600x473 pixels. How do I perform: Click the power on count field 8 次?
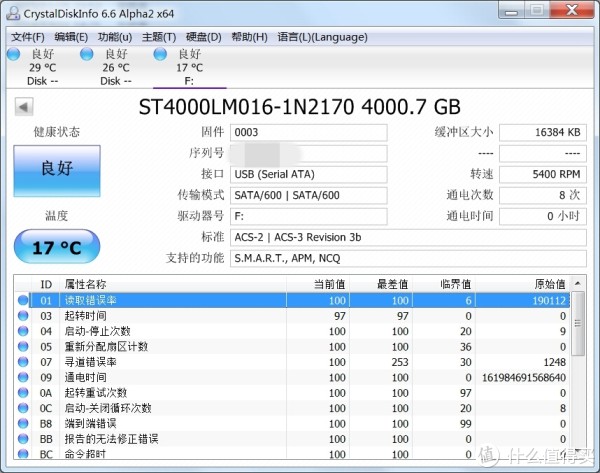pos(543,196)
